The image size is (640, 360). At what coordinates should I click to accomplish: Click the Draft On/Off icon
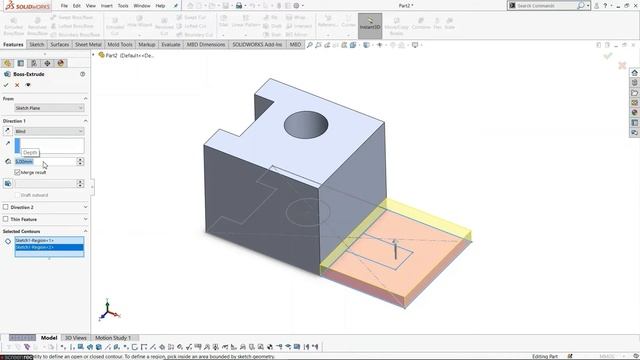point(8,184)
